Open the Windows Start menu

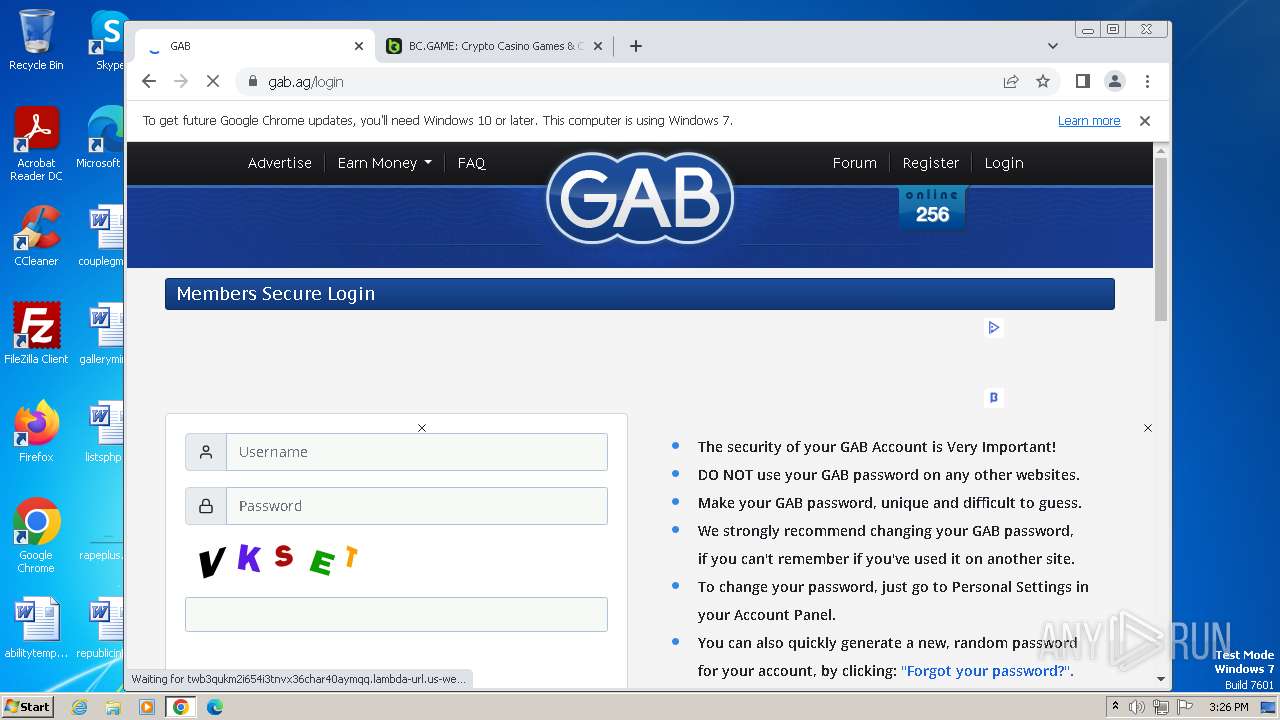[x=28, y=707]
